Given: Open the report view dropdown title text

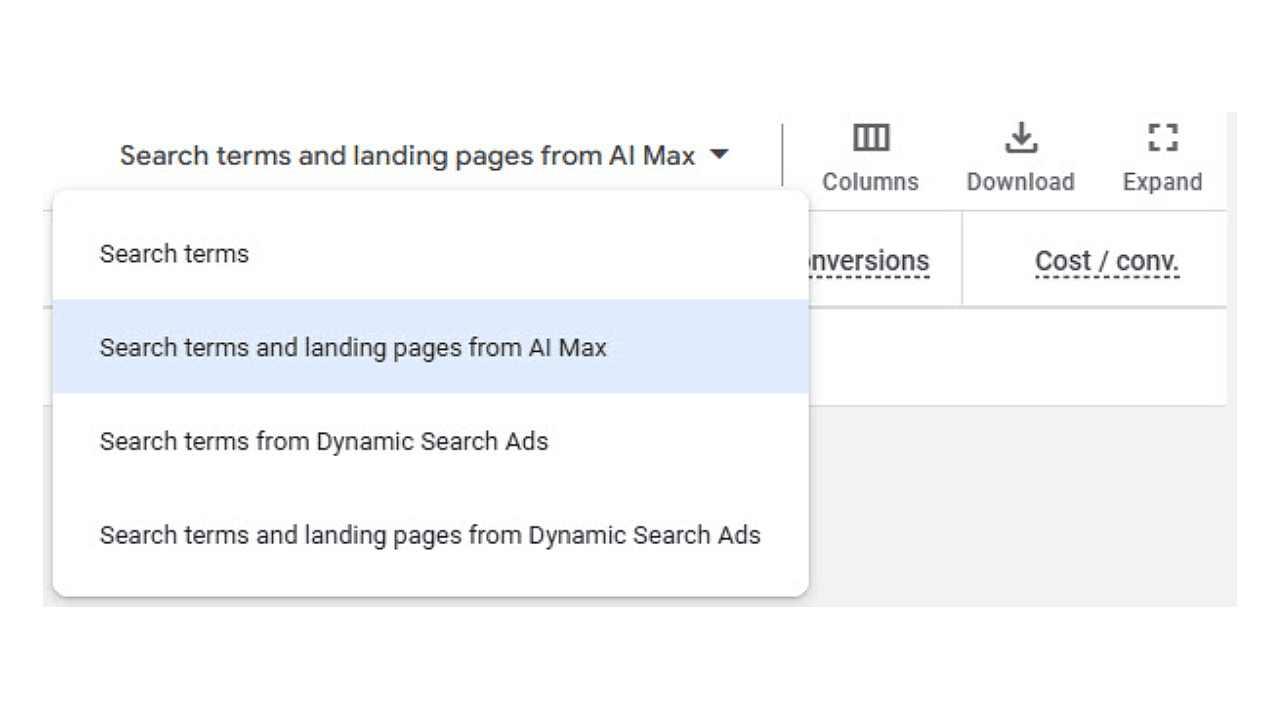Looking at the screenshot, I should pos(407,156).
